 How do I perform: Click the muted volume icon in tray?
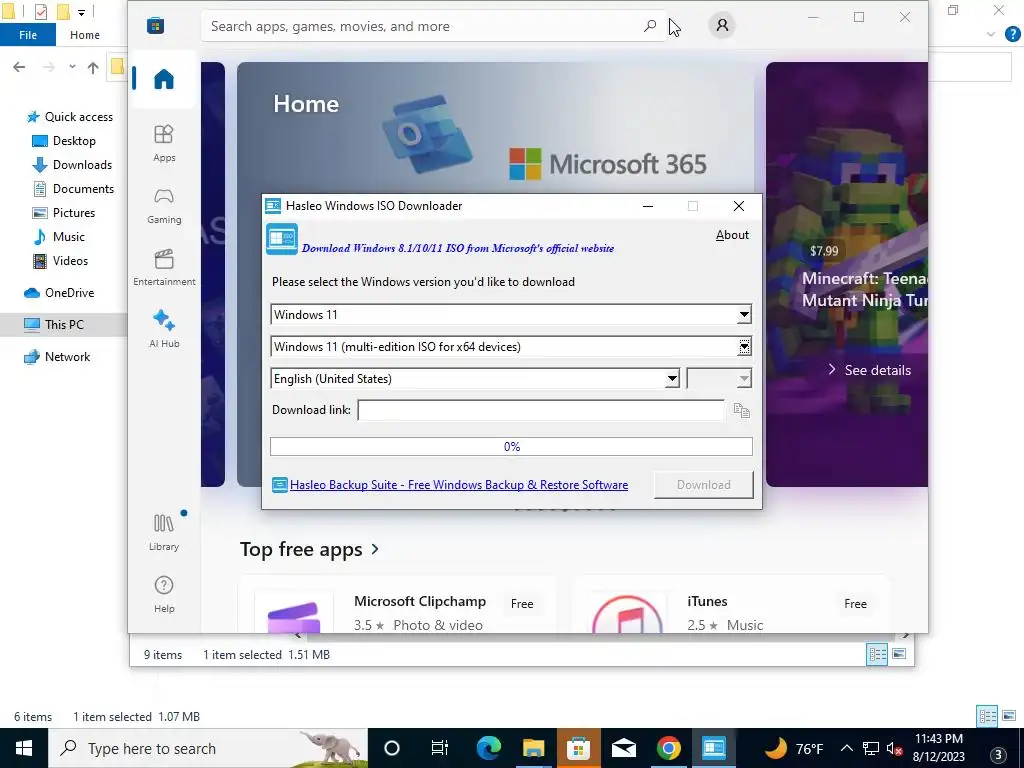(894, 748)
